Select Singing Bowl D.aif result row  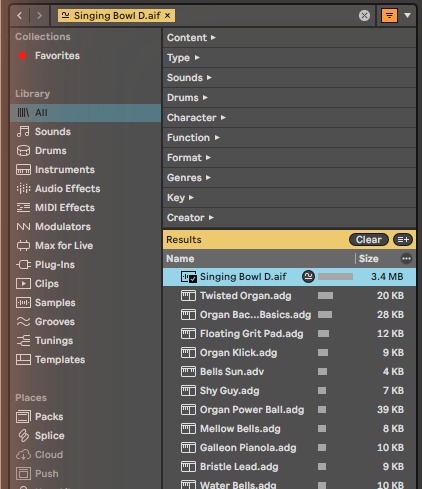pos(289,277)
